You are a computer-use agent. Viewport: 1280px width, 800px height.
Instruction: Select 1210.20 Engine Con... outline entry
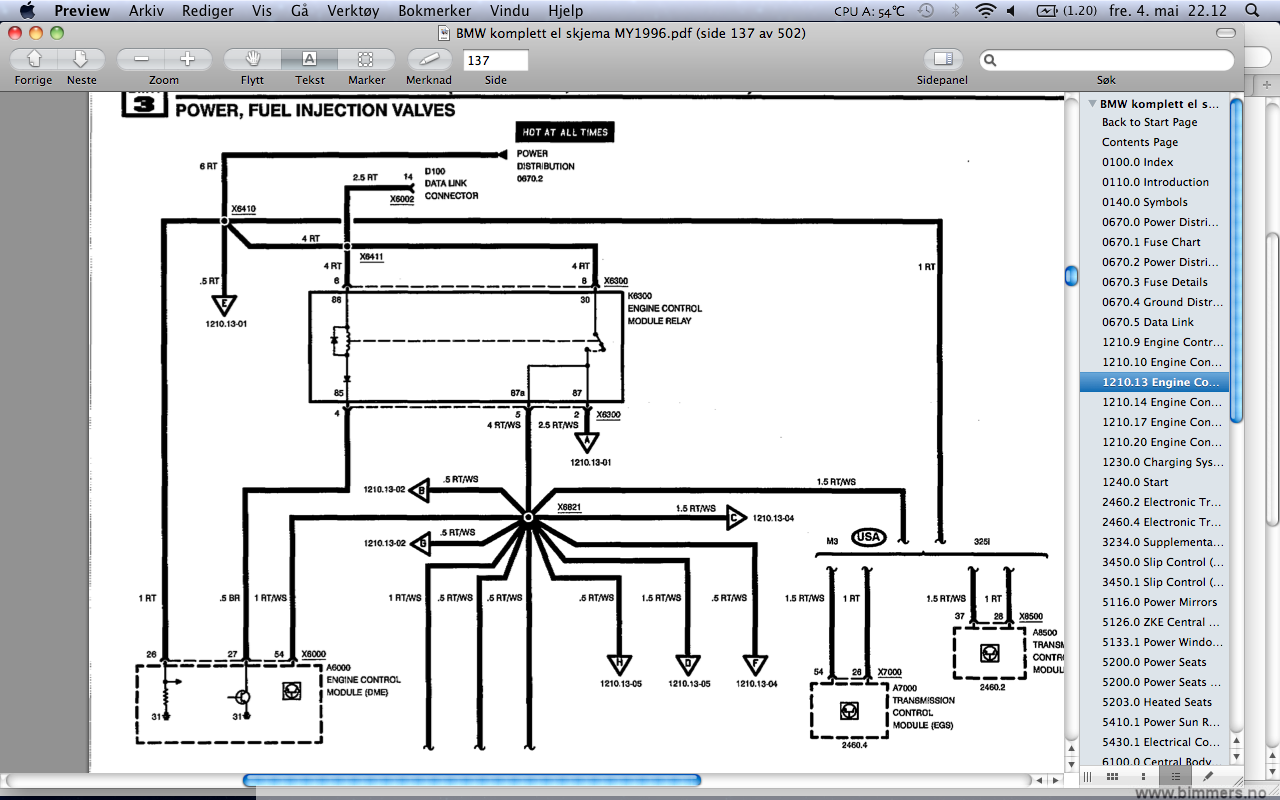1161,442
